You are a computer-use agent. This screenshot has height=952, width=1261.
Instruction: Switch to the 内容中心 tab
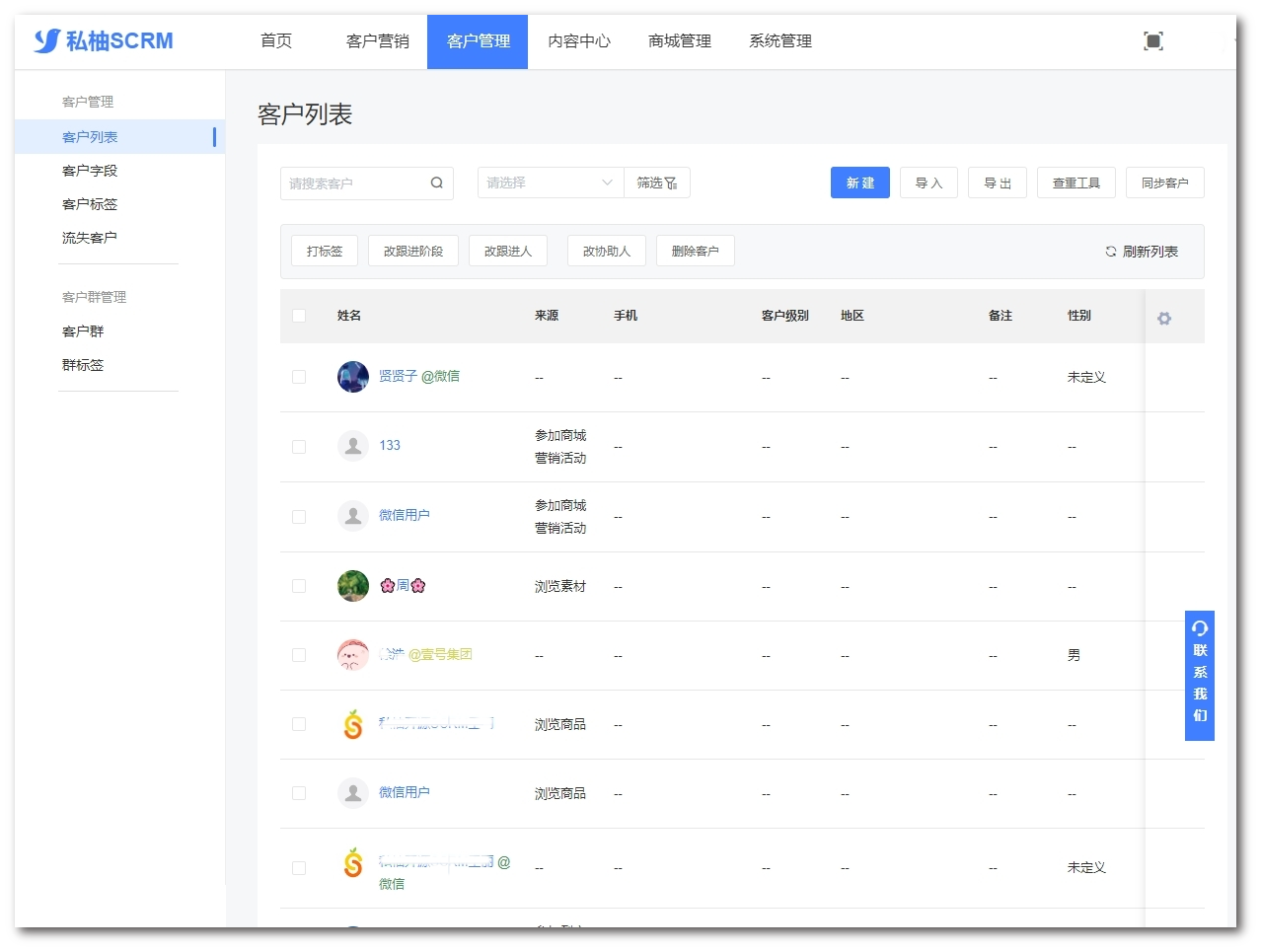(x=578, y=41)
